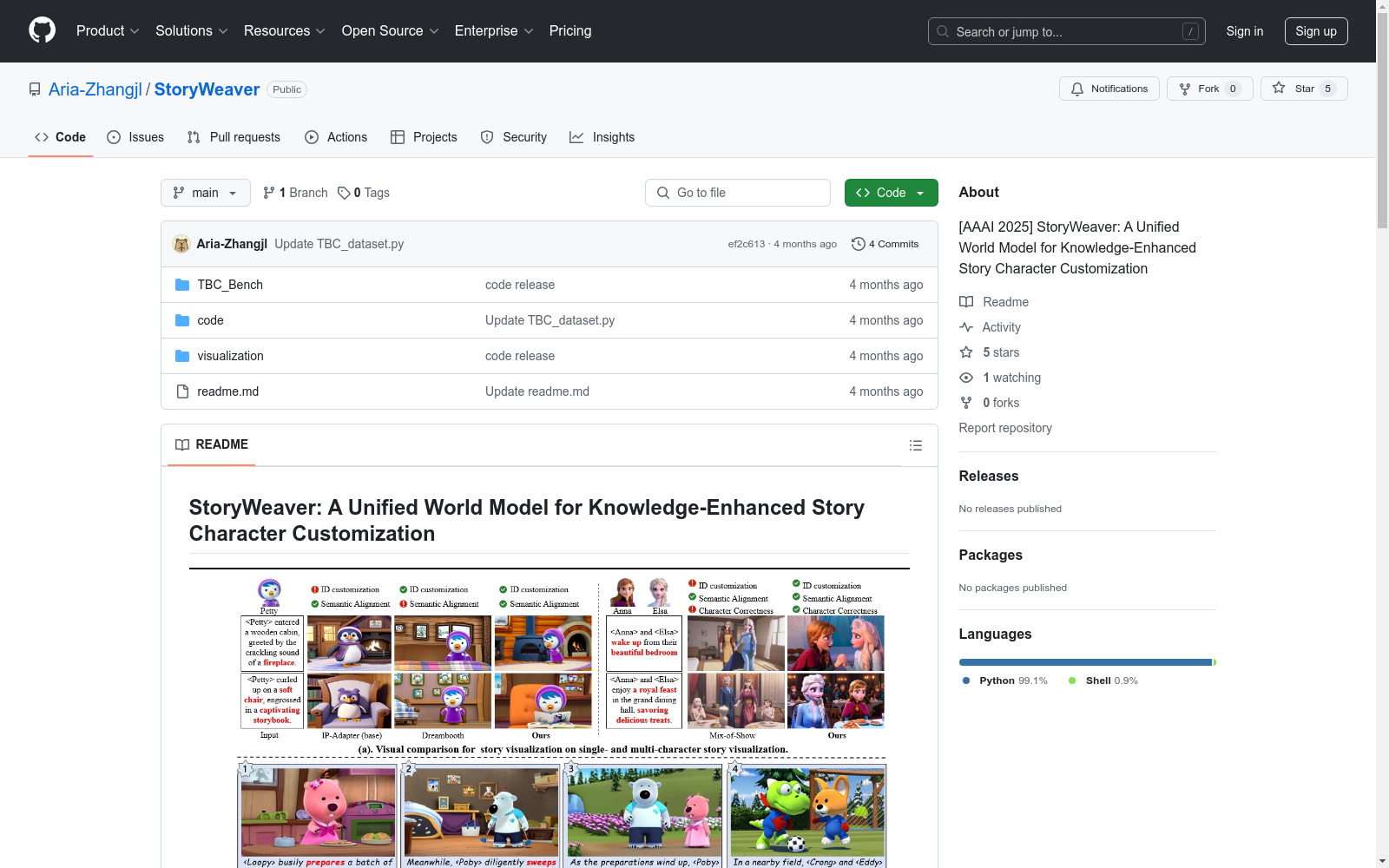The image size is (1389, 868).
Task: Switch to the Code tab
Action: click(60, 137)
